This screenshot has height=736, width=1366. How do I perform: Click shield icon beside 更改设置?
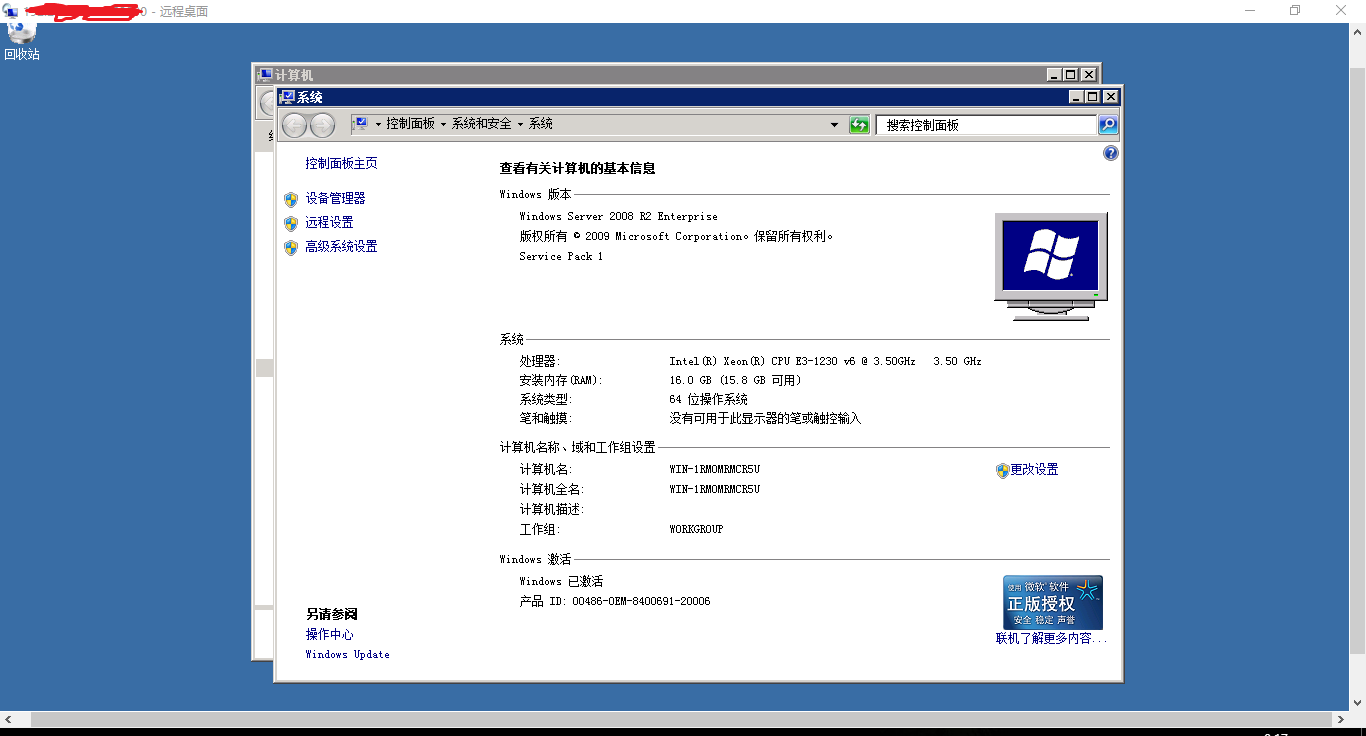pos(1003,470)
